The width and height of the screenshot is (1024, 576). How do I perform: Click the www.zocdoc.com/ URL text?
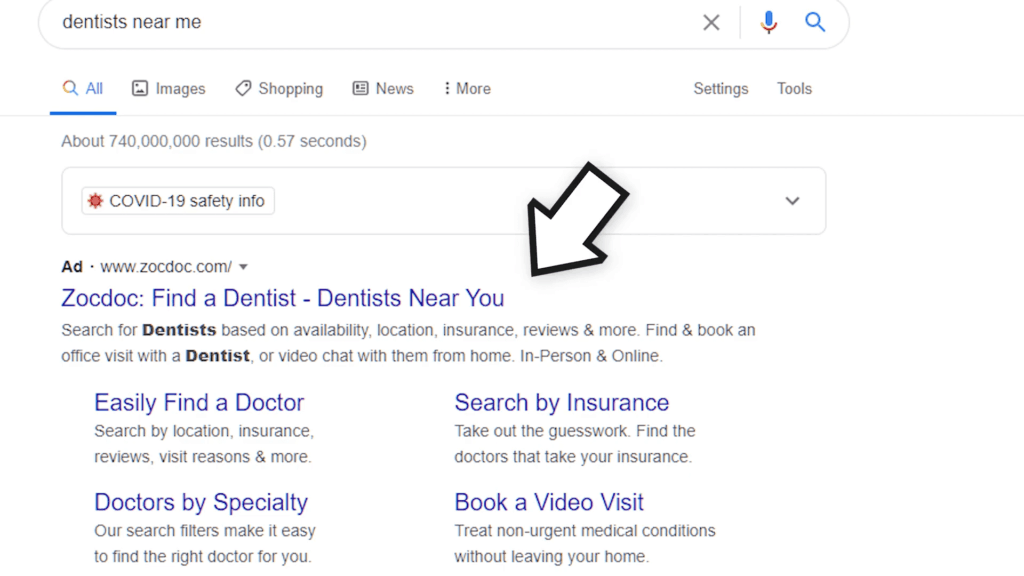coord(166,267)
